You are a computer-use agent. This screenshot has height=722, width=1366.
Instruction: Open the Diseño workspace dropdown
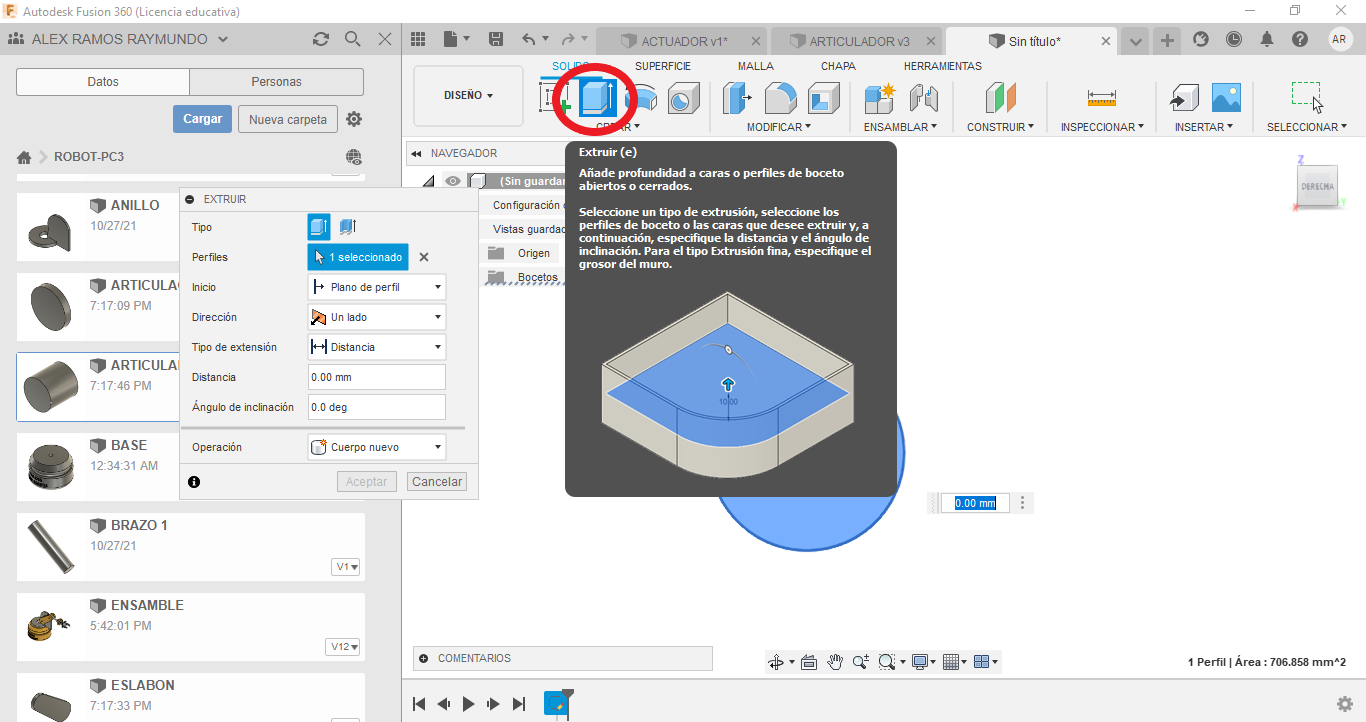468,96
